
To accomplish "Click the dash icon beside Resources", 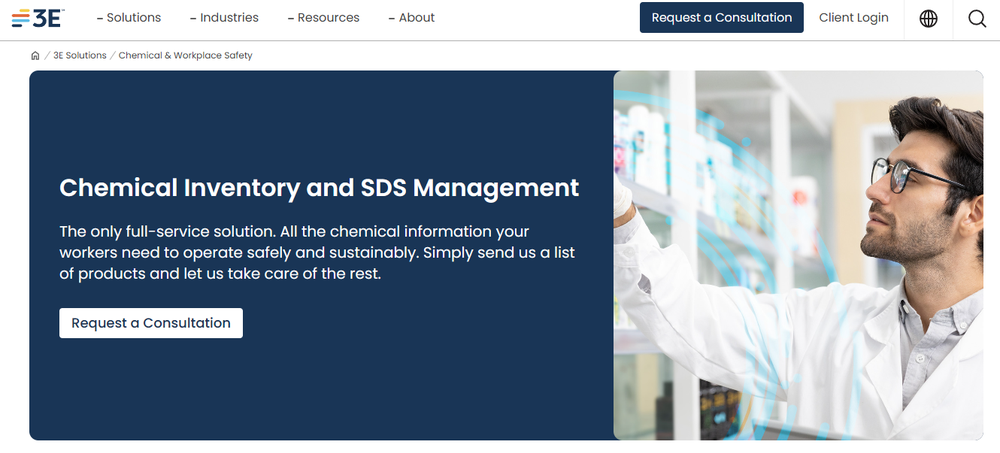I will point(291,18).
